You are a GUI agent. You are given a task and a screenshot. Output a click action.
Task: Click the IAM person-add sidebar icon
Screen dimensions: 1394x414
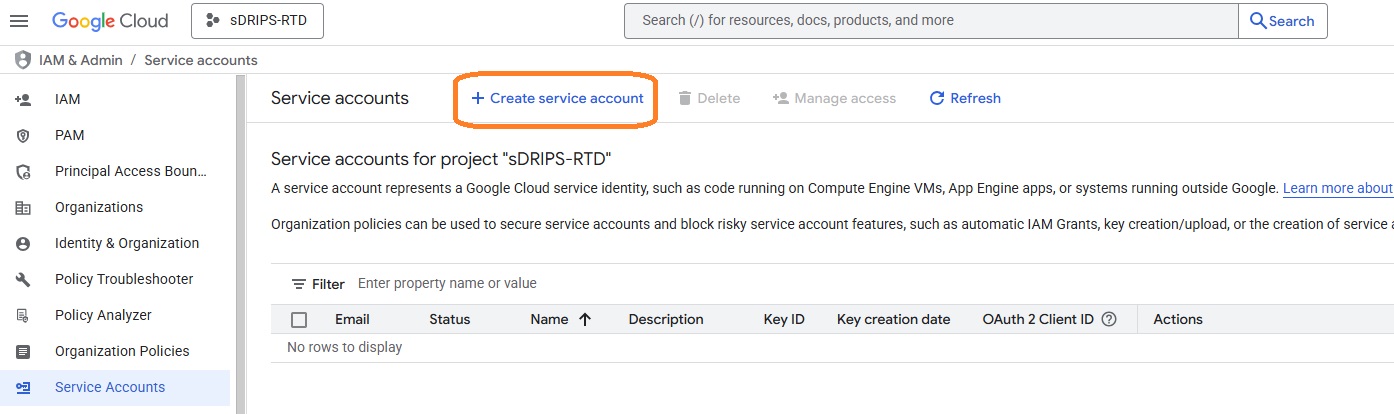pyautogui.click(x=23, y=99)
